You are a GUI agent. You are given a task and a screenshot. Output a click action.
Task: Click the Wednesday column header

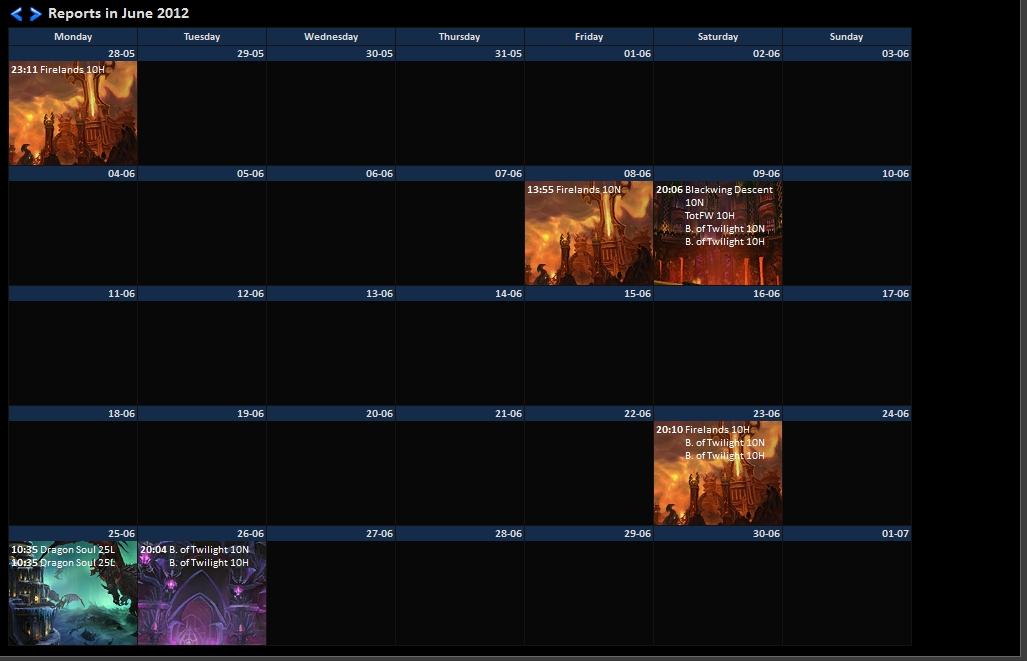(331, 37)
